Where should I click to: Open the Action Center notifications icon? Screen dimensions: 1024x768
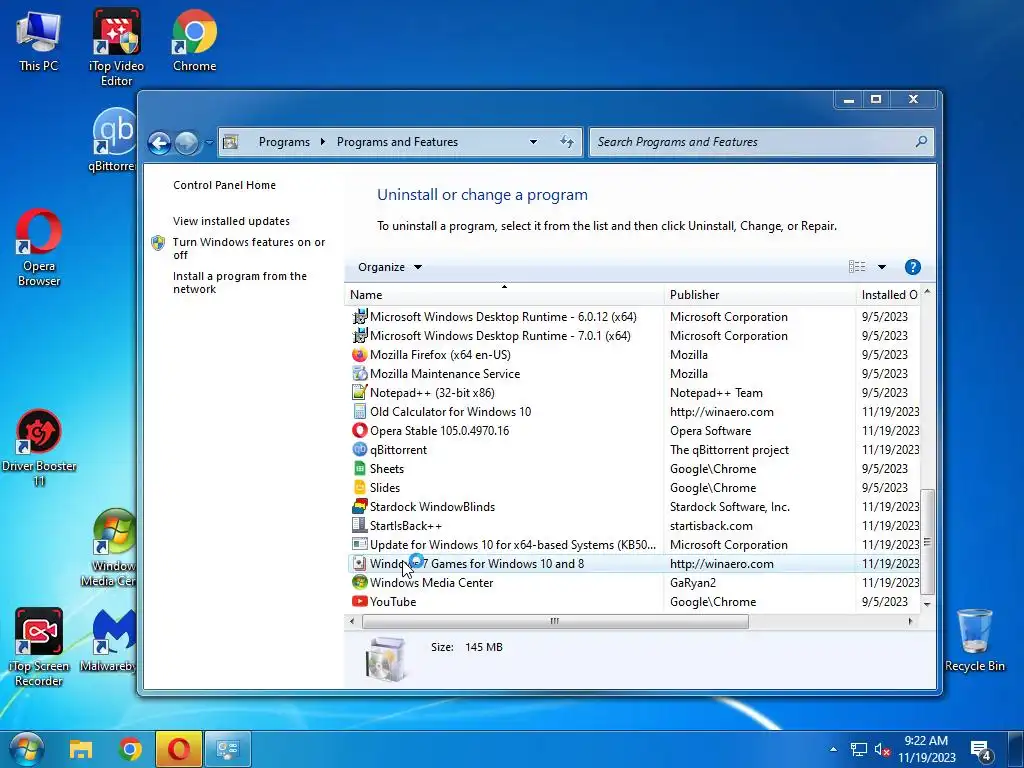click(980, 750)
